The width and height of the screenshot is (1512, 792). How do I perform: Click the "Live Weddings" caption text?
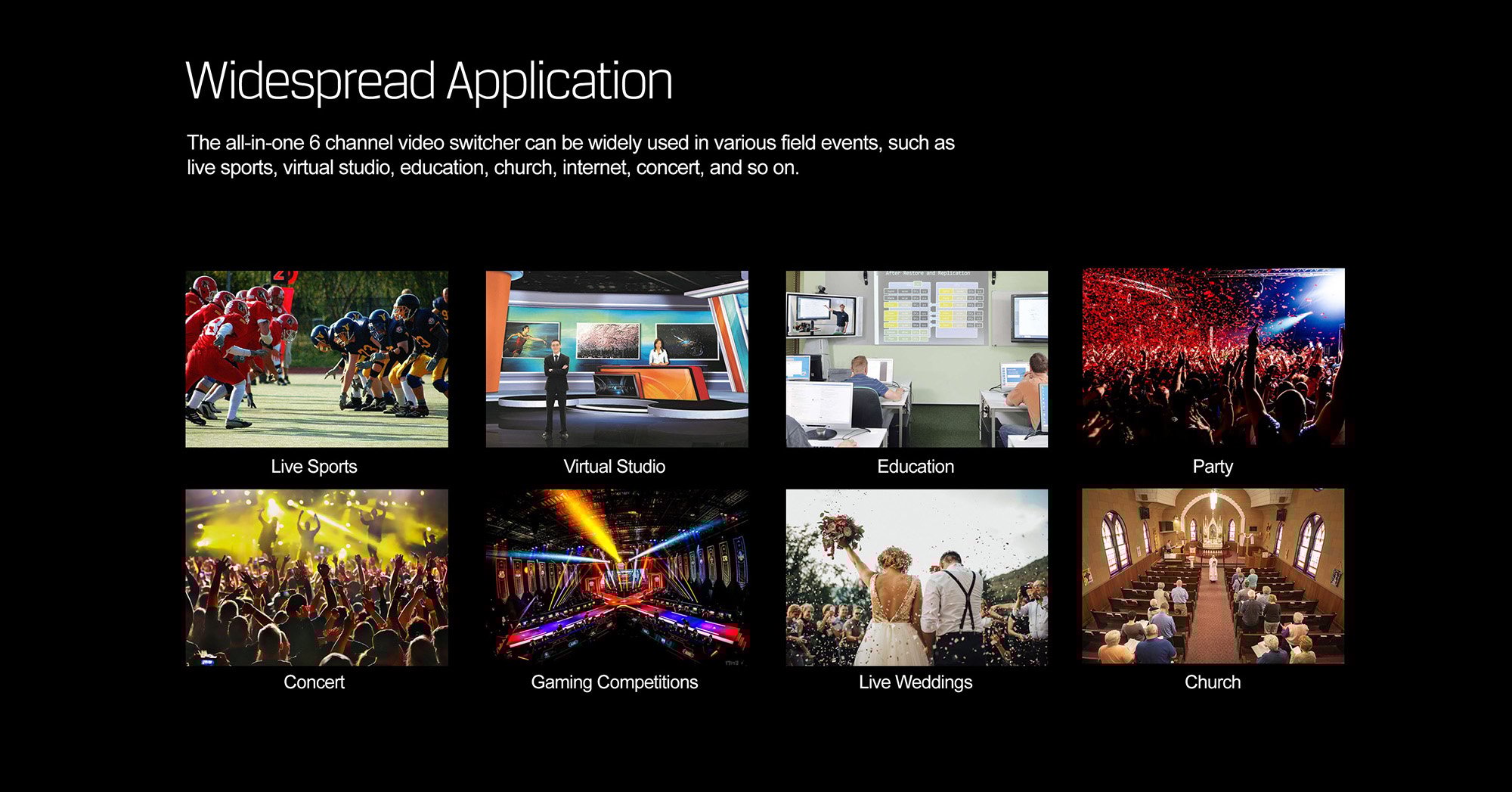pyautogui.click(x=915, y=682)
